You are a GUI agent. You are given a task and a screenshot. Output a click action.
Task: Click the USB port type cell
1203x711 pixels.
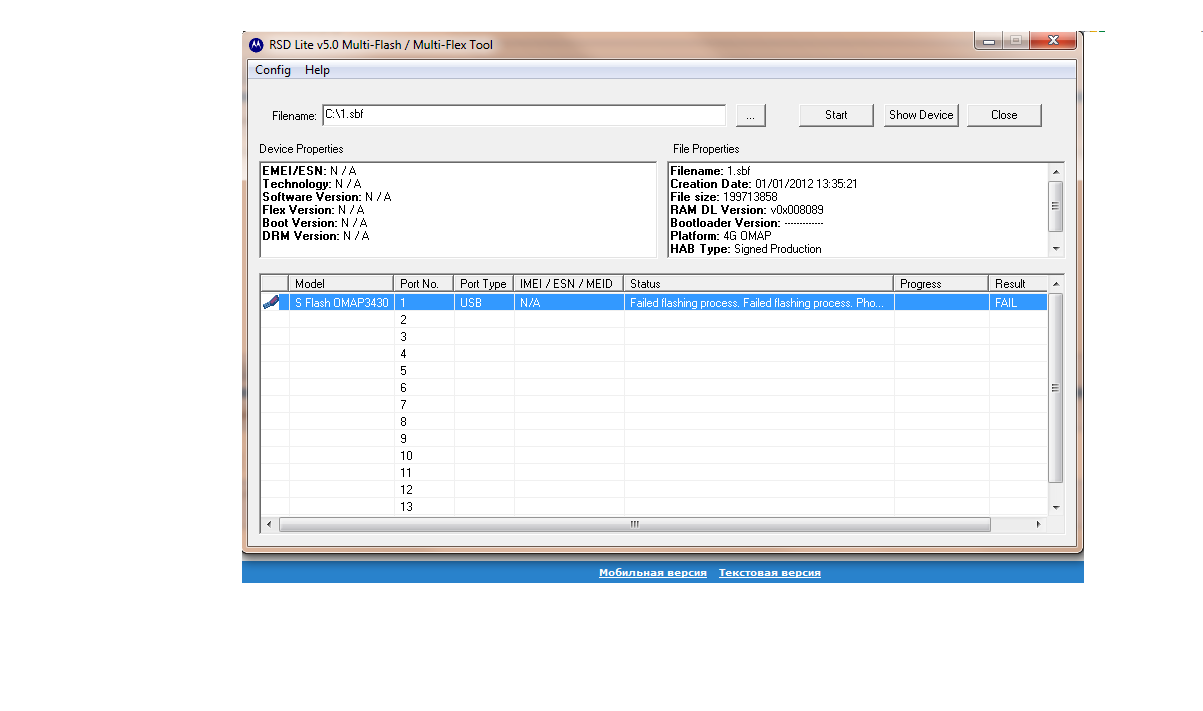tap(484, 302)
